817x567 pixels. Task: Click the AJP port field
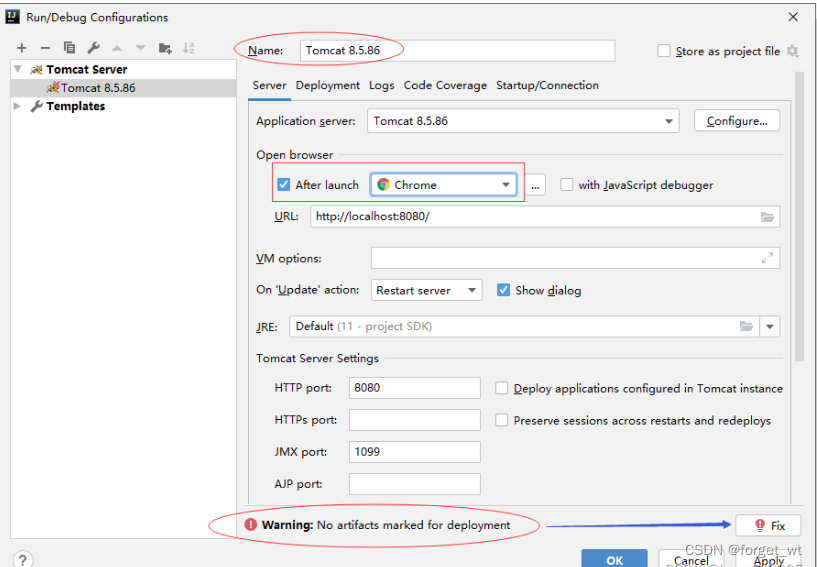point(414,484)
